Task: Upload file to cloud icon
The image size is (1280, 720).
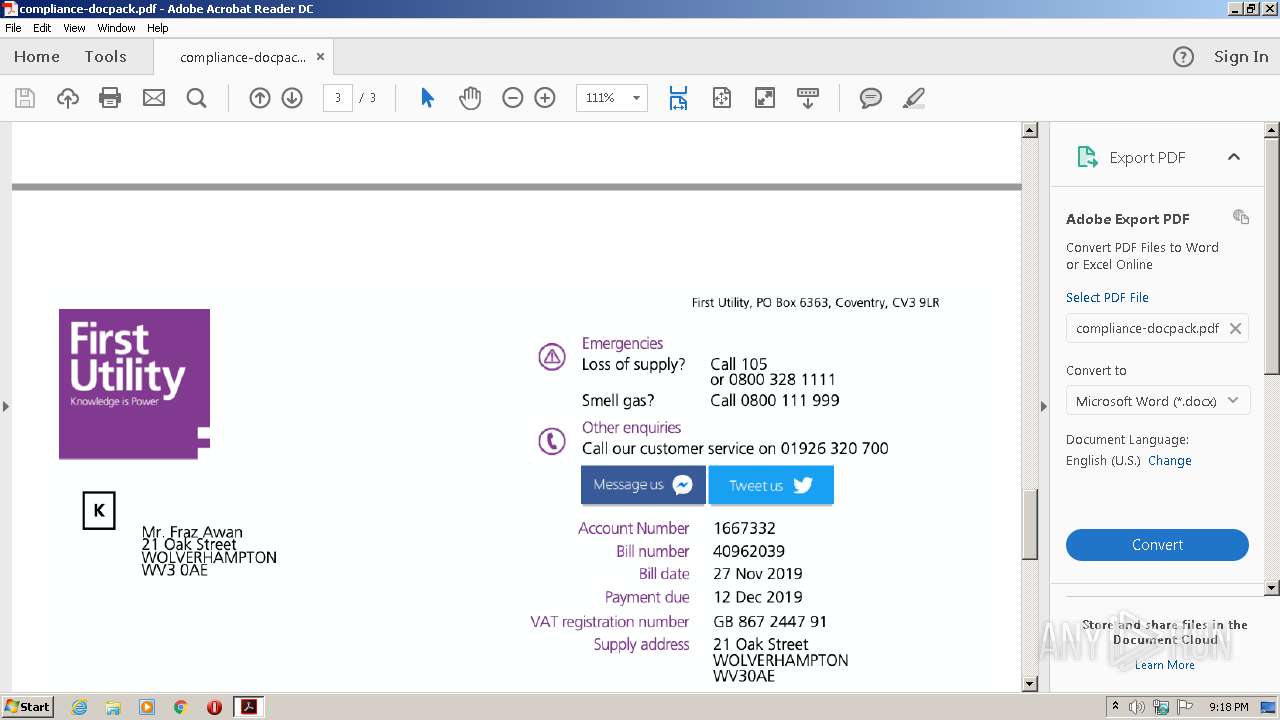Action: tap(67, 98)
